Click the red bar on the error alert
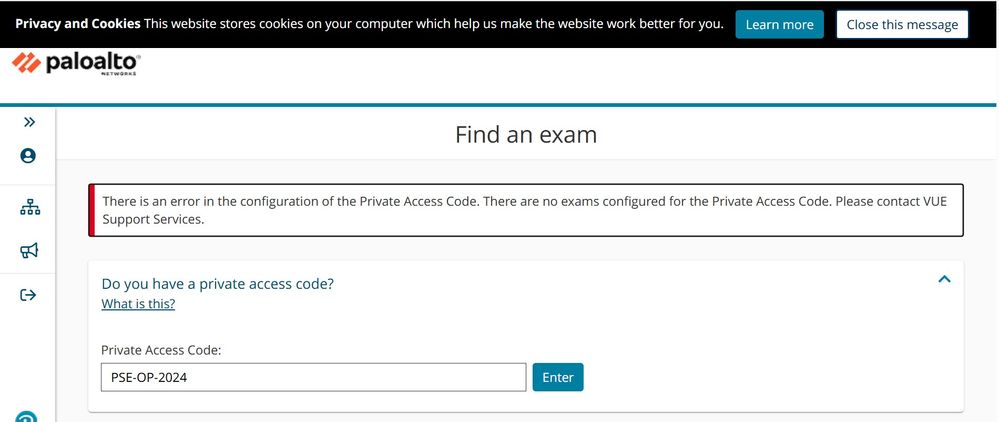This screenshot has width=999, height=422. 92,210
